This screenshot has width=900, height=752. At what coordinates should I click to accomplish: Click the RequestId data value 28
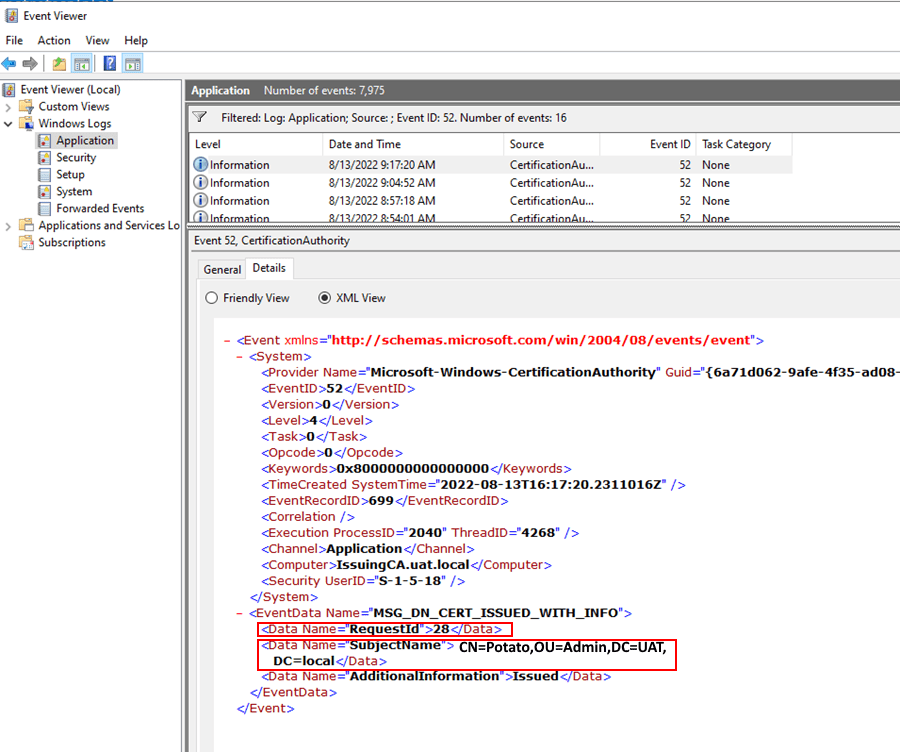(441, 629)
